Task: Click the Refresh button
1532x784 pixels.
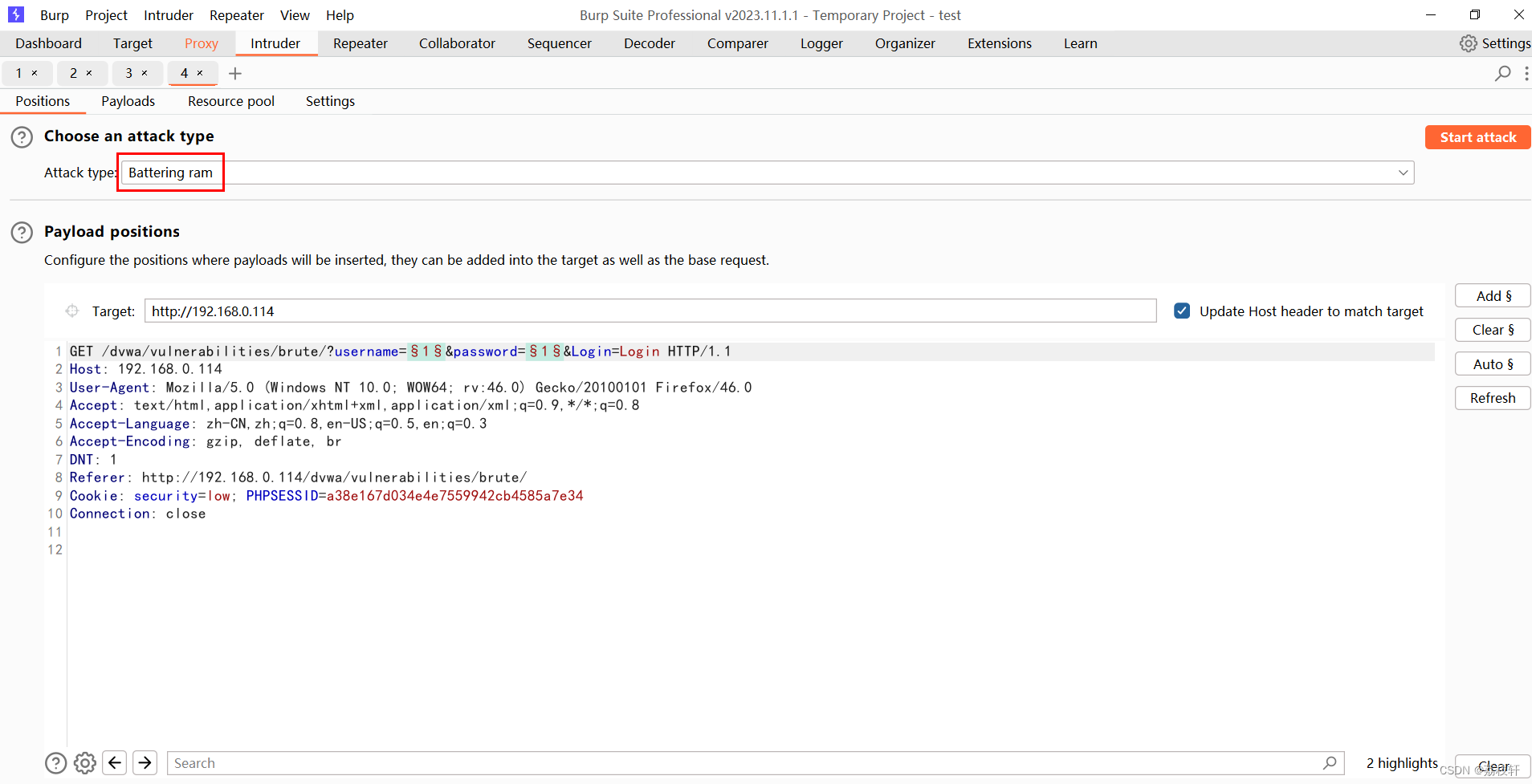Action: tap(1493, 398)
